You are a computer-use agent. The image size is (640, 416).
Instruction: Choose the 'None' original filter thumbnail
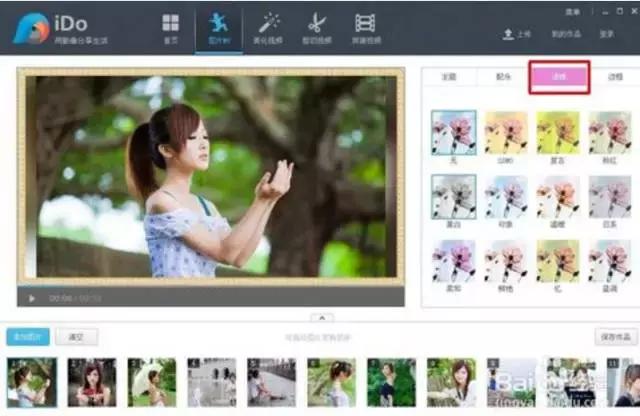pyautogui.click(x=453, y=133)
